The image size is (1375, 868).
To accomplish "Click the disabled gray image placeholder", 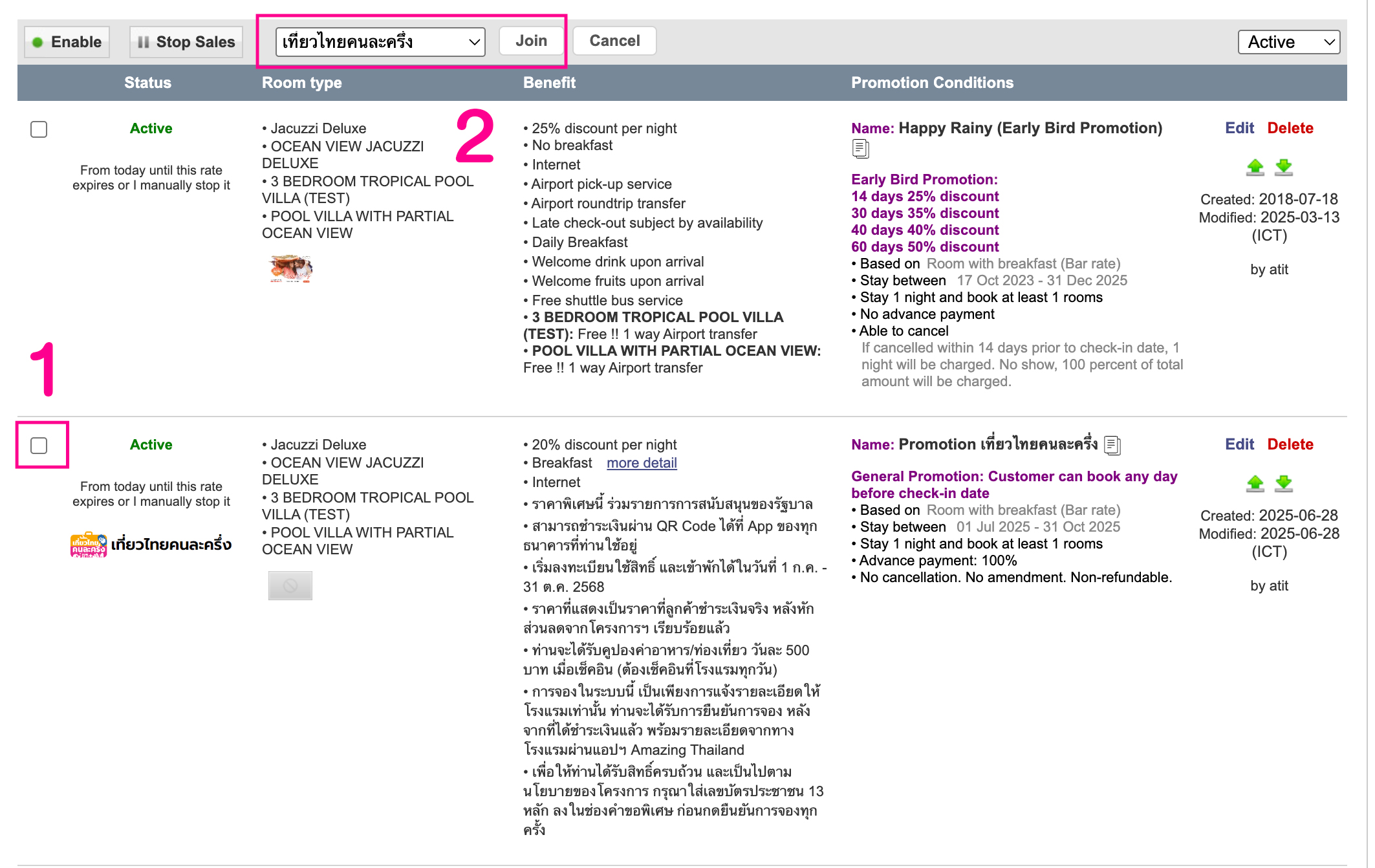I will click(x=290, y=585).
